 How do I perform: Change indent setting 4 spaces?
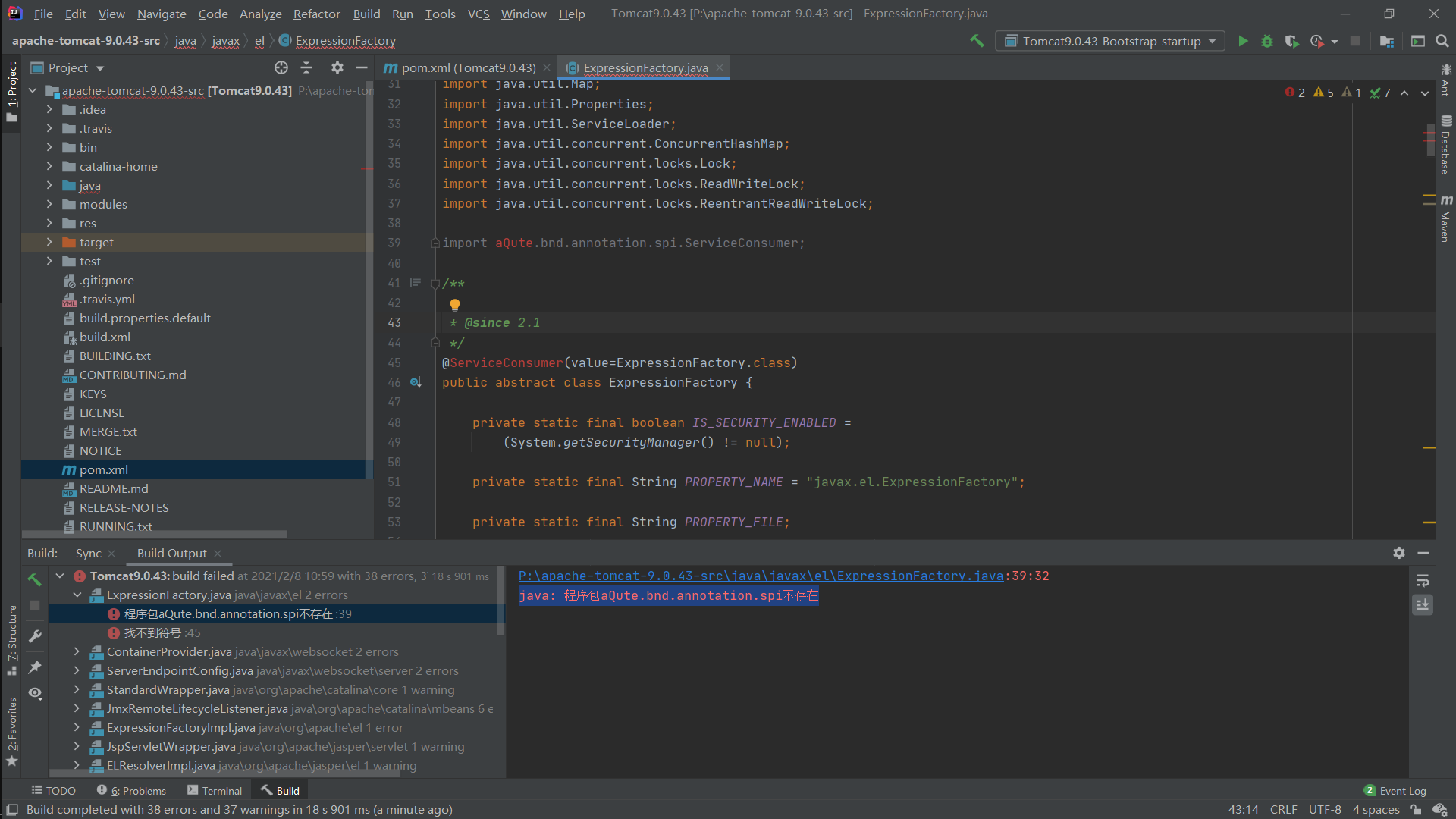coord(1376,810)
